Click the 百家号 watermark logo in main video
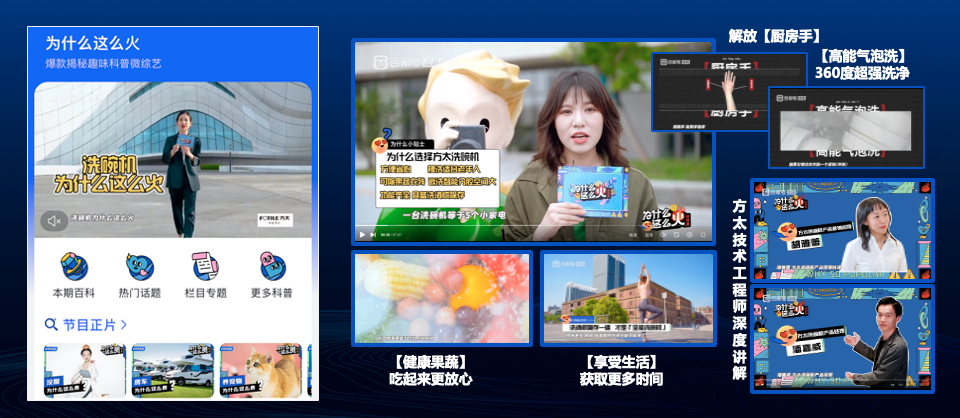This screenshot has width=960, height=418. pyautogui.click(x=407, y=62)
